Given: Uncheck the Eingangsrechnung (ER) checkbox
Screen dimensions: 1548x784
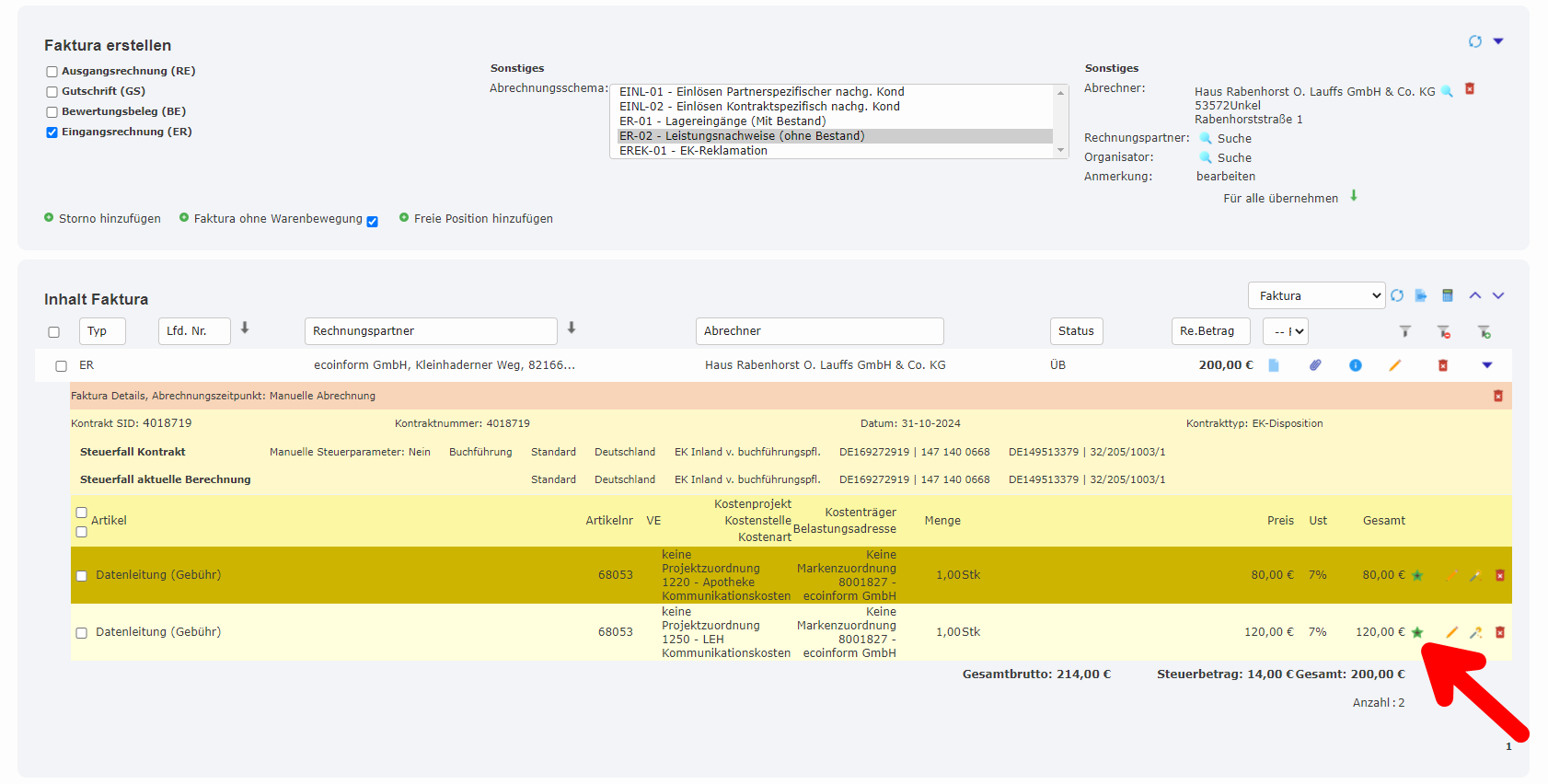Looking at the screenshot, I should point(52,133).
